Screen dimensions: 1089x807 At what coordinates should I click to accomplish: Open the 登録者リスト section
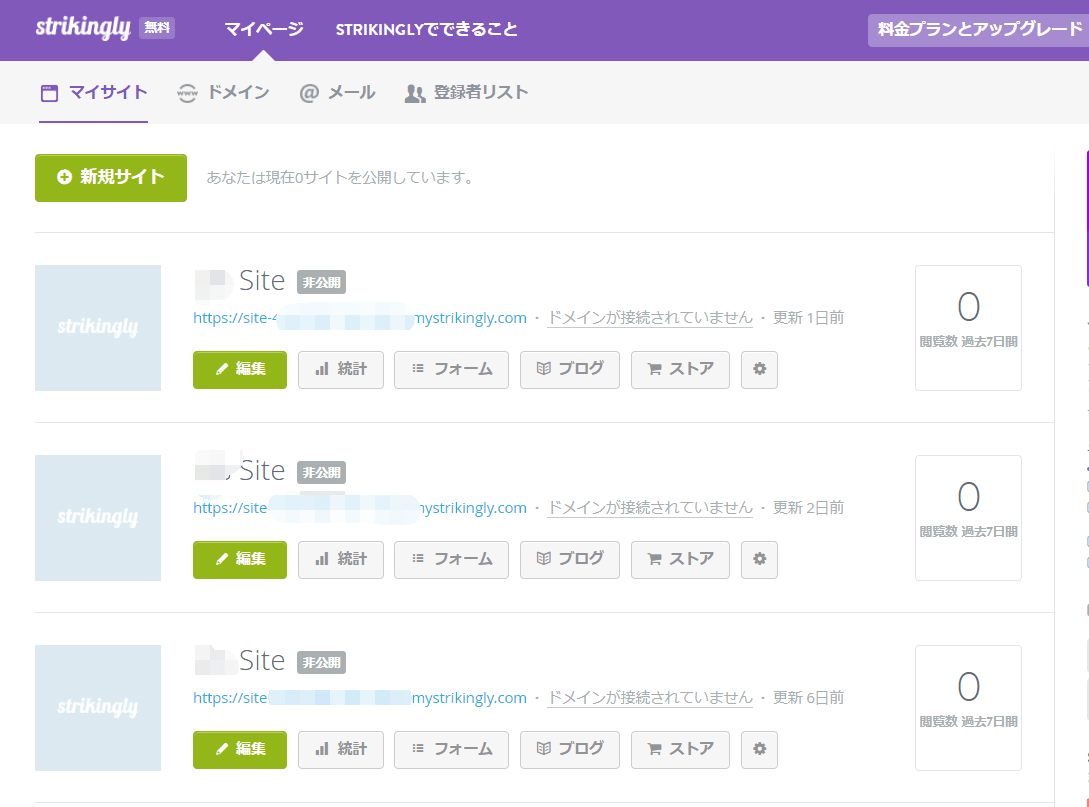[x=465, y=91]
